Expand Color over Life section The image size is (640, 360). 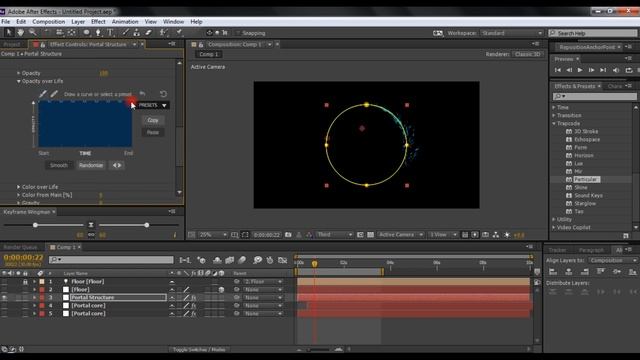coord(18,187)
